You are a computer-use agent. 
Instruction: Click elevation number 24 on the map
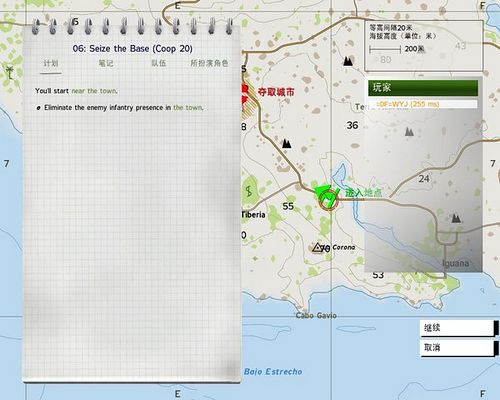(424, 179)
